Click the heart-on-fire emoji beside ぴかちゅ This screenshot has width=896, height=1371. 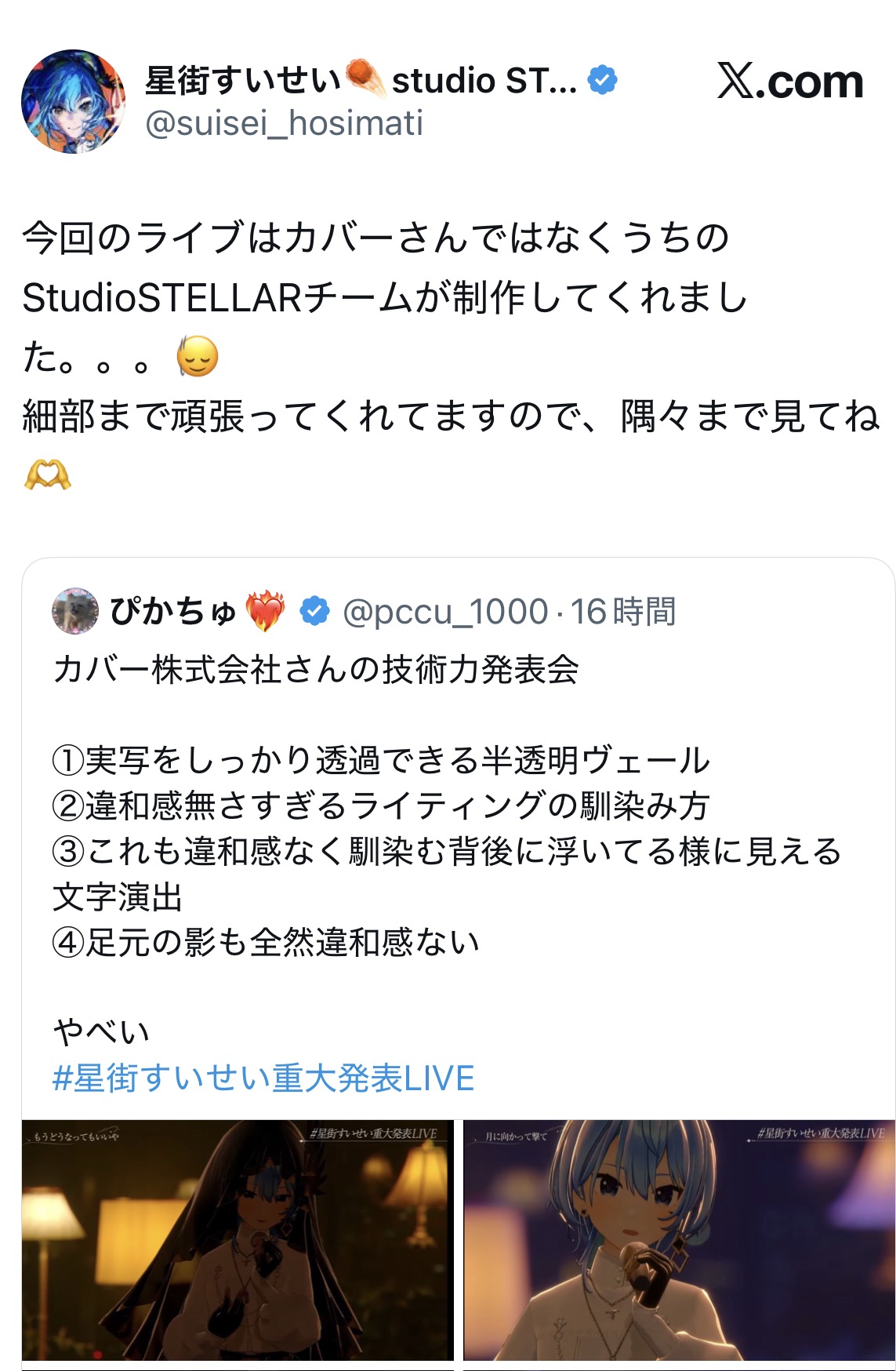(x=265, y=612)
